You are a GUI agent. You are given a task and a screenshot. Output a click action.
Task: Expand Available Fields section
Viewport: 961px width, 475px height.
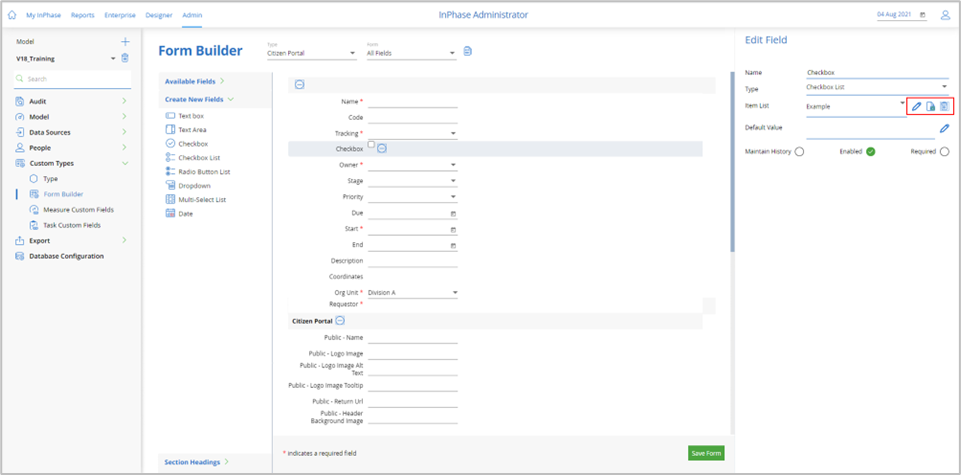click(194, 81)
